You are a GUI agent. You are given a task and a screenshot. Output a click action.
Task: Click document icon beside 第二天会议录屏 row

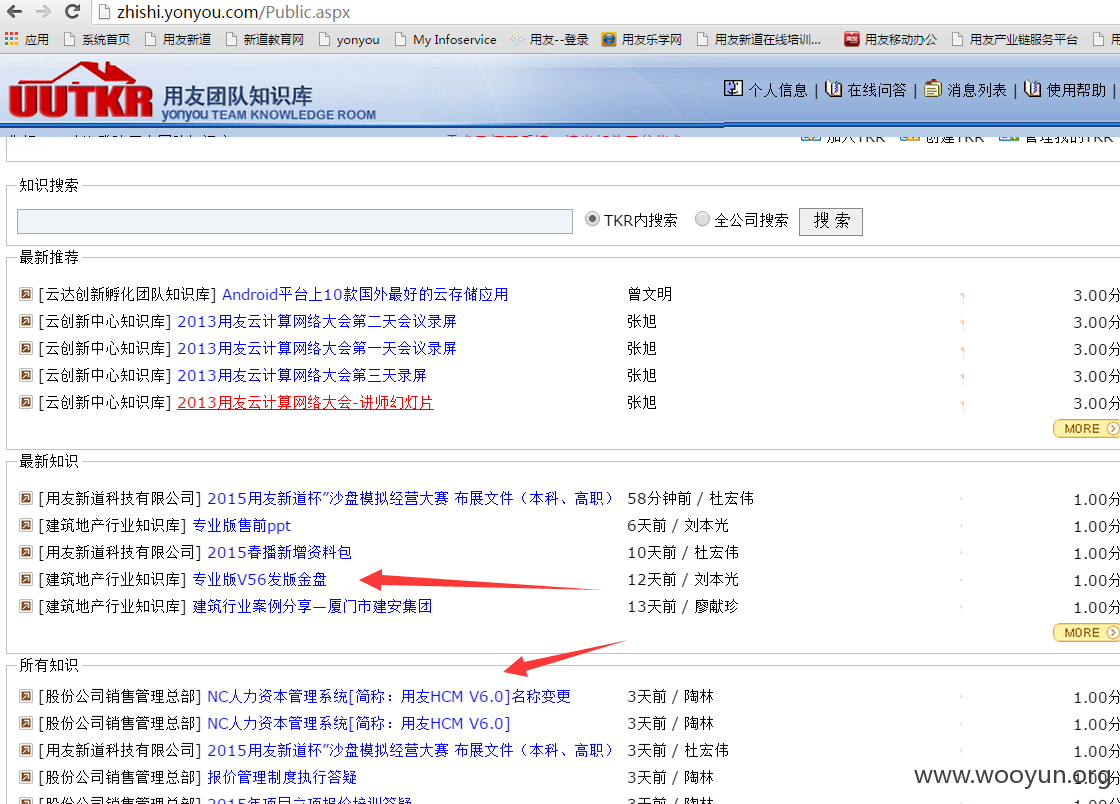(26, 321)
